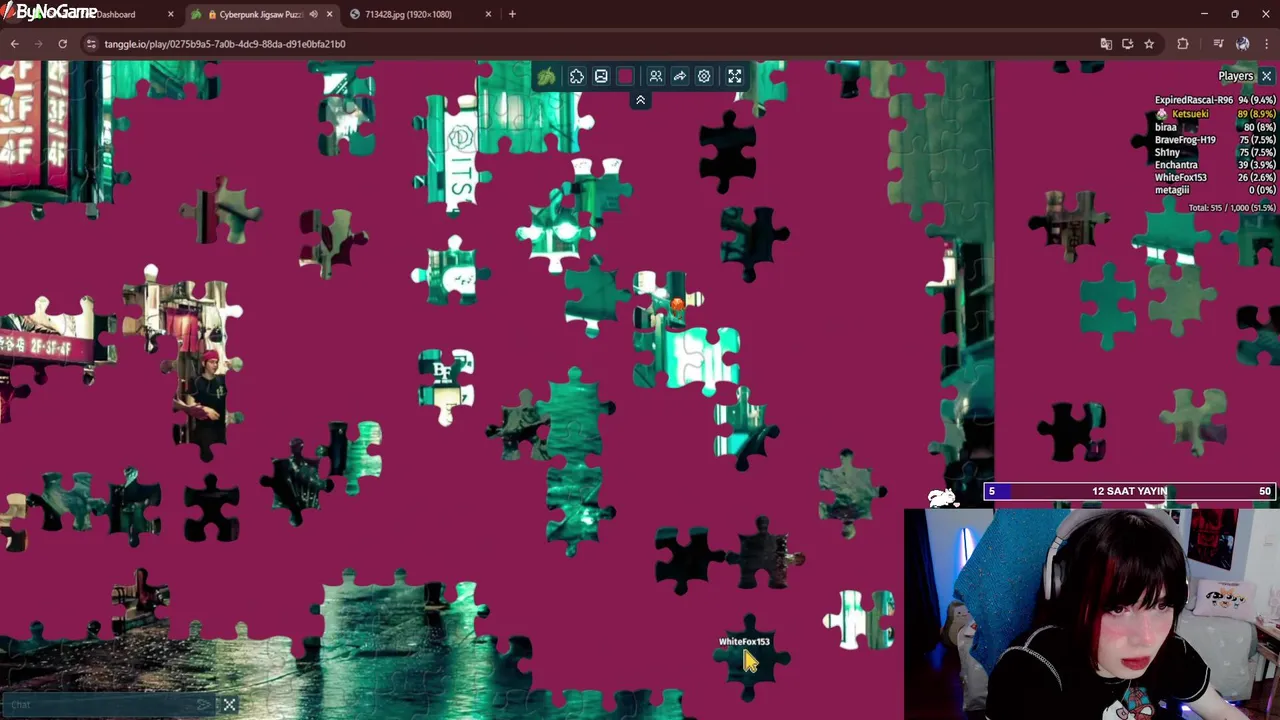This screenshot has width=1280, height=720.
Task: Switch to the 713428.jpg browser tab
Action: pos(408,14)
